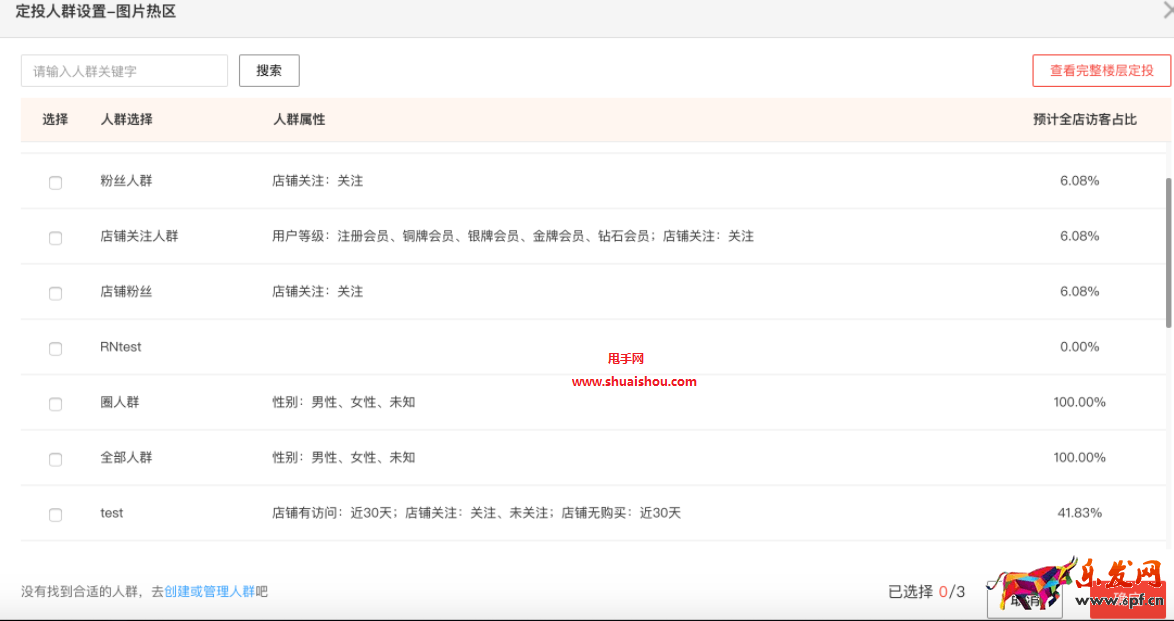Click the 预计全店访客占比 header
Screen dimensions: 1174x621
1080,119
